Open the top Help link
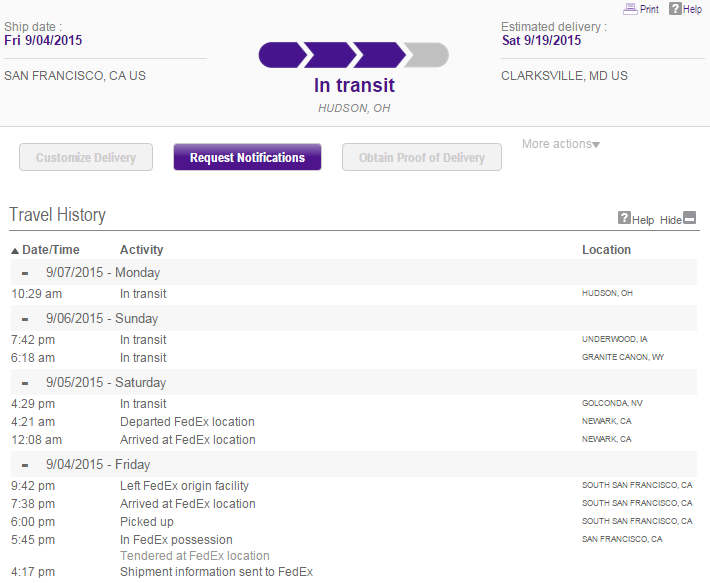The height and width of the screenshot is (583, 710). coord(692,9)
